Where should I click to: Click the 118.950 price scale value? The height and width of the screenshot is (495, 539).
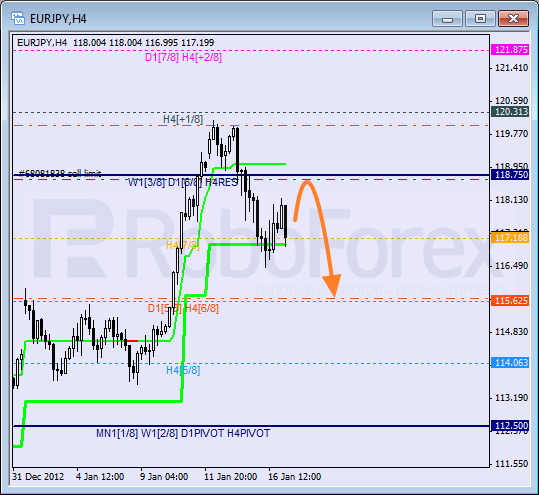point(511,166)
